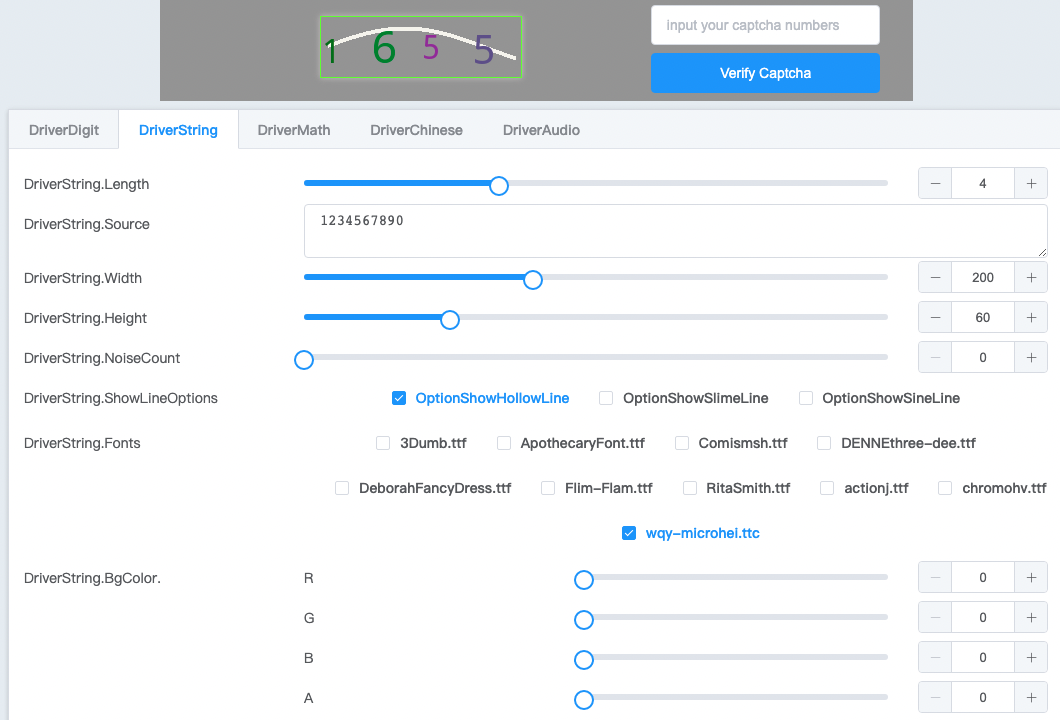This screenshot has width=1060, height=720.
Task: Uncheck the wqy-microhei.ttc font option
Action: click(x=629, y=533)
